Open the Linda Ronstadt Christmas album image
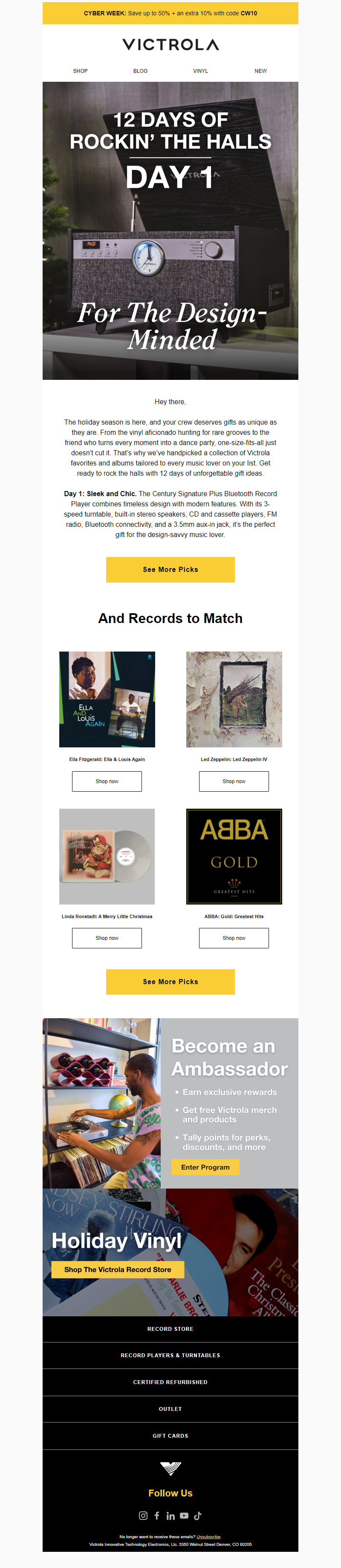 [x=107, y=856]
